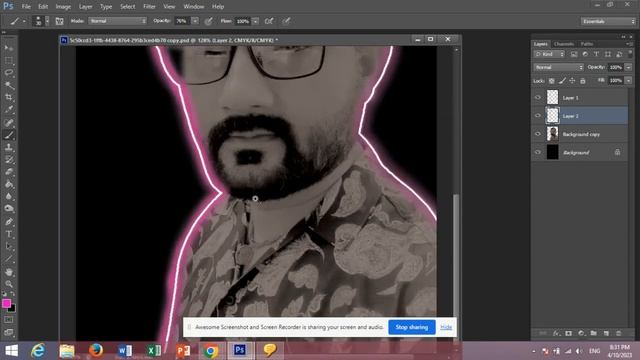
Task: Click Stop sharing button
Action: (411, 327)
